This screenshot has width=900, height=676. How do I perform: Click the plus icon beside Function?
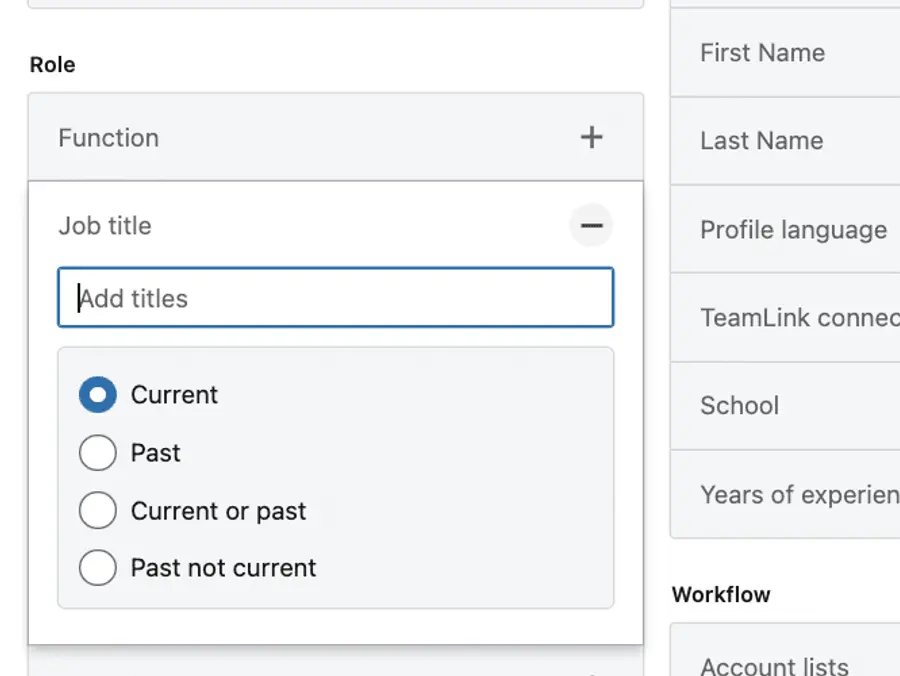pos(591,137)
